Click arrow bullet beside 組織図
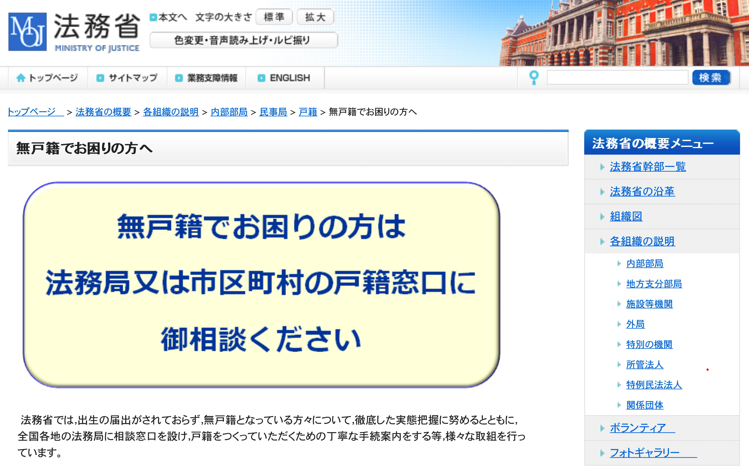Screen dimensions: 750x468 click(602, 216)
